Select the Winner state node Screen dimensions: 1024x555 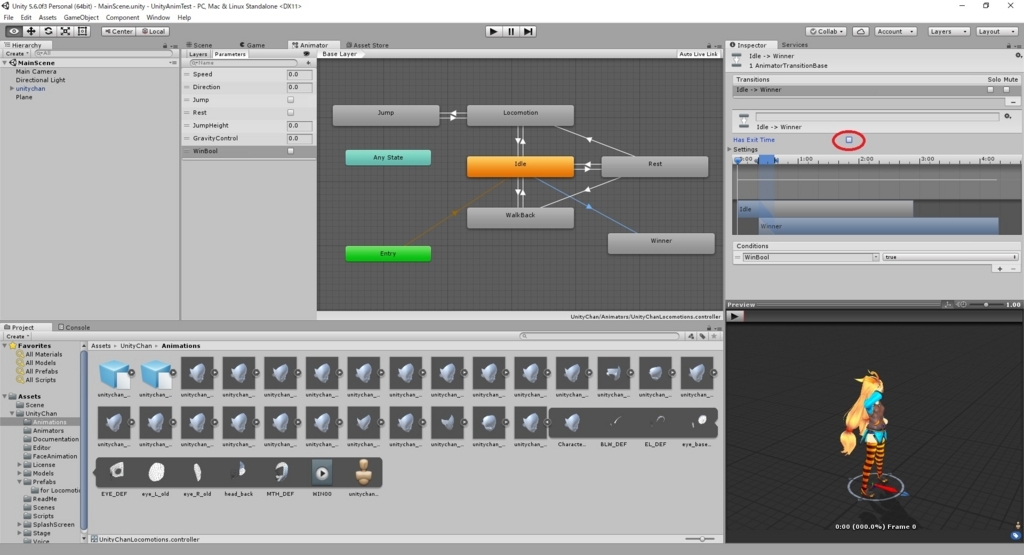point(661,244)
